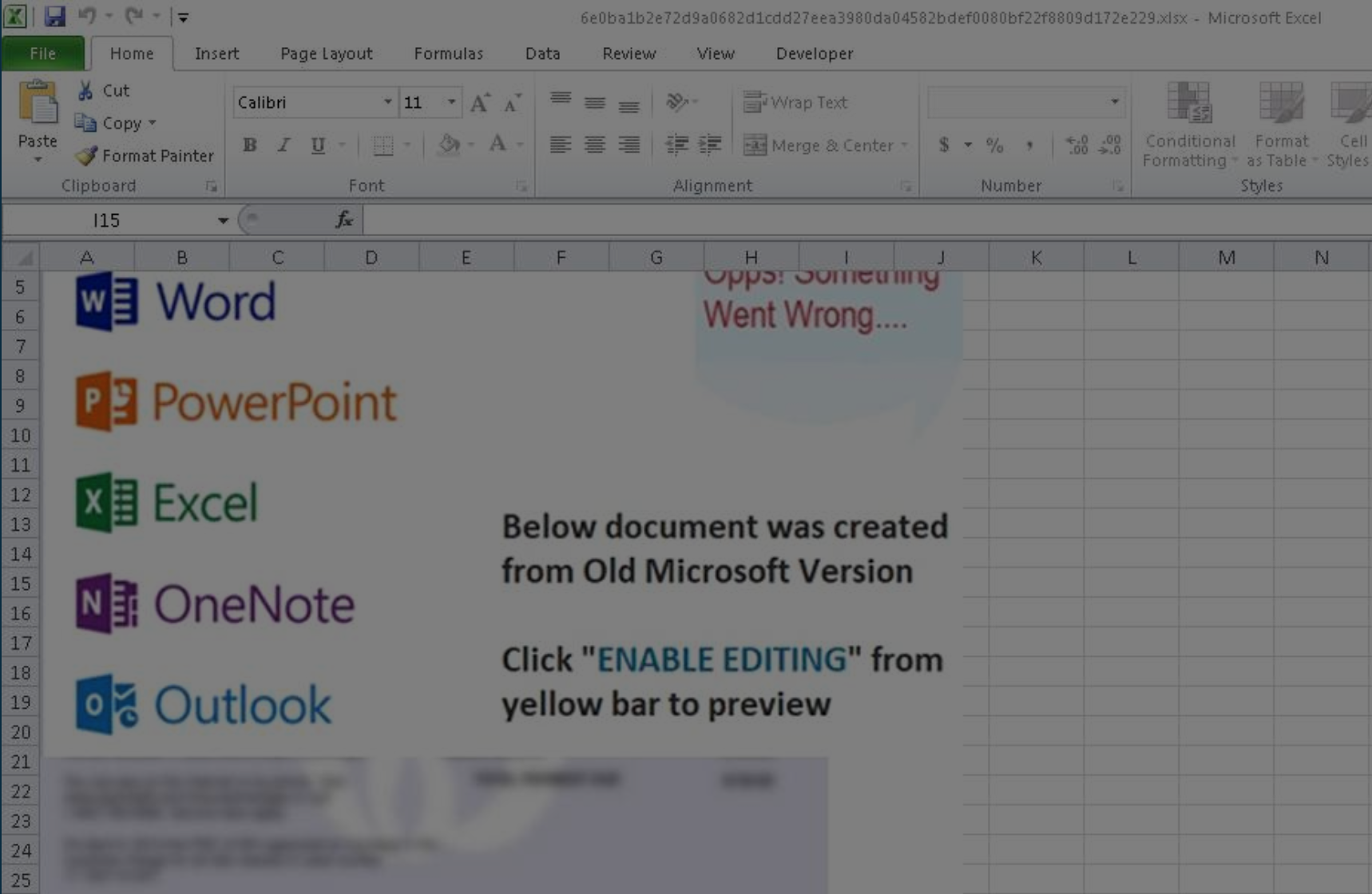
Task: Select column K header
Action: pos(1036,257)
